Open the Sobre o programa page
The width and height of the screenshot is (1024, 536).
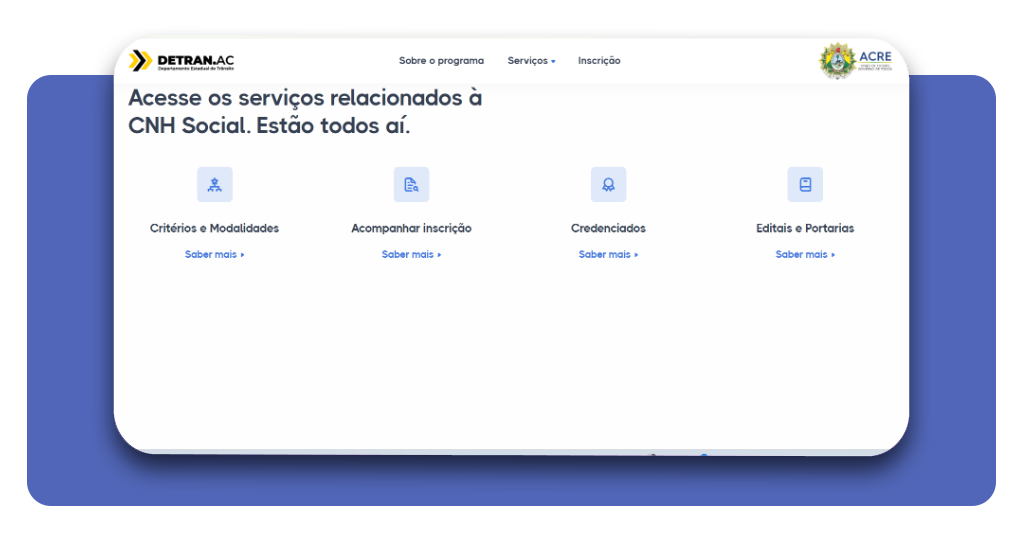pyautogui.click(x=441, y=61)
